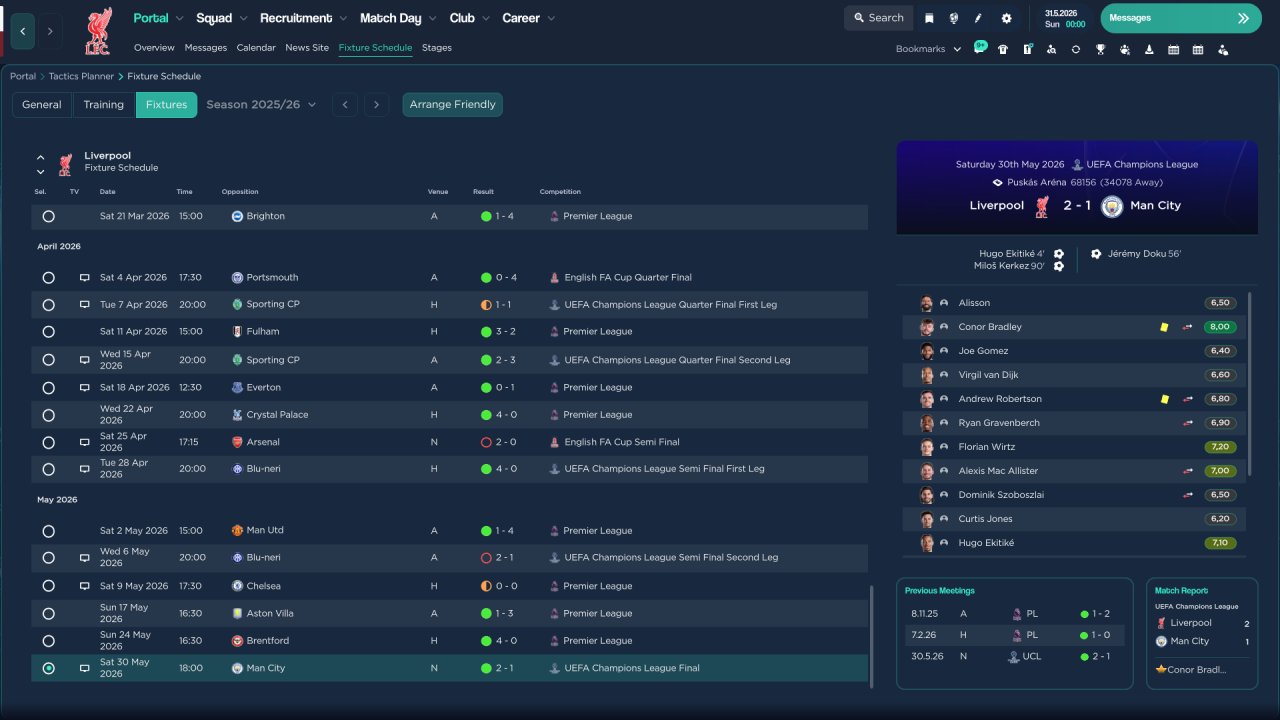The height and width of the screenshot is (720, 1280).
Task: Click the Liverpool team up/down selector arrows
Action: tap(41, 165)
